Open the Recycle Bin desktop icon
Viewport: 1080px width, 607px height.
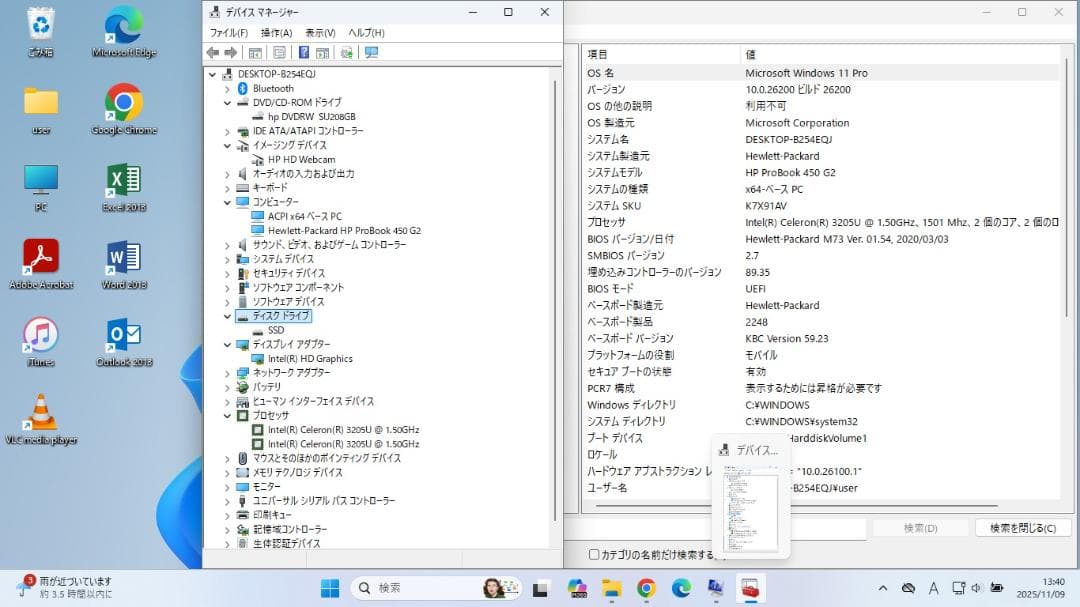[x=41, y=32]
